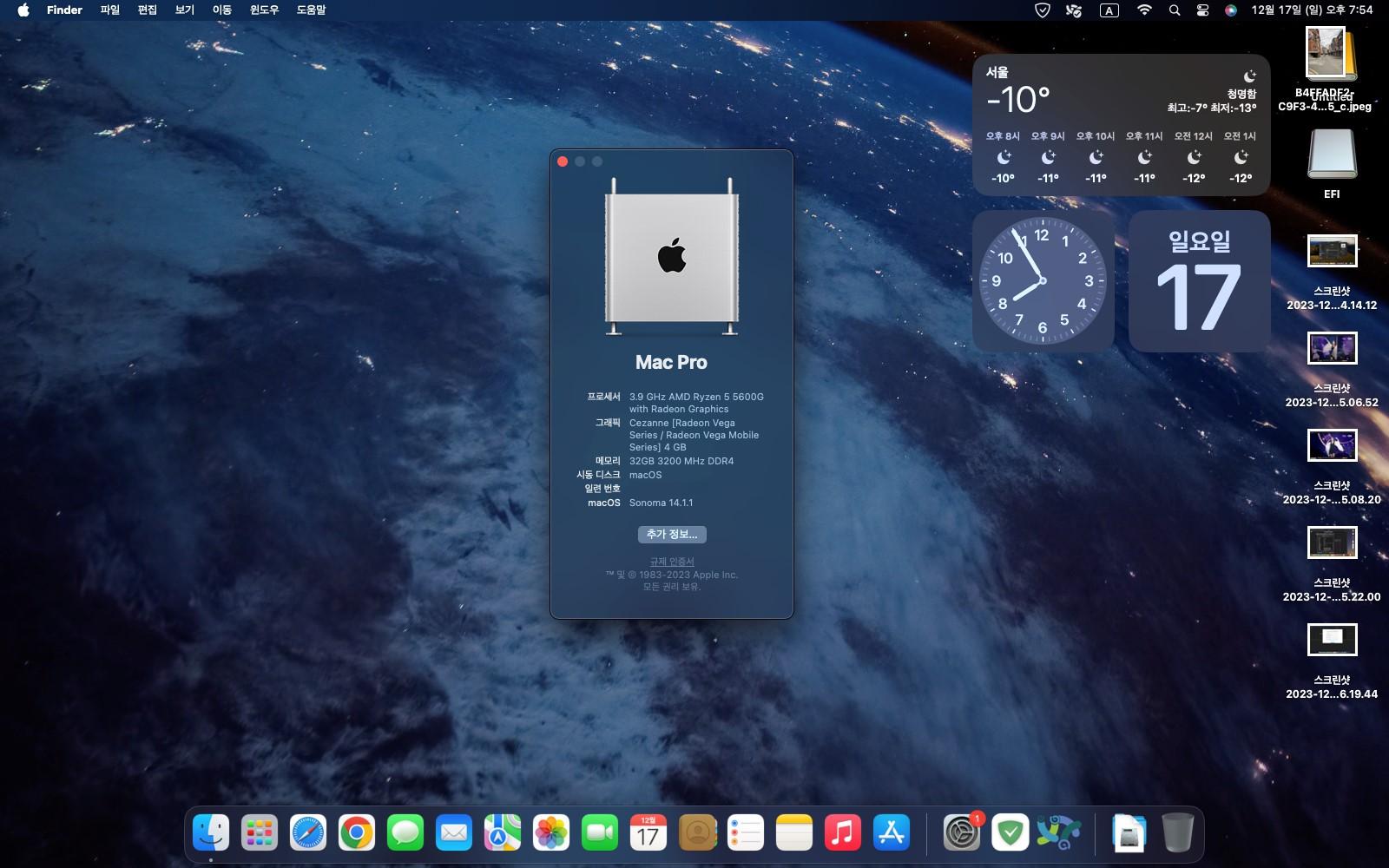Open System Settings with update badge
Image resolution: width=1389 pixels, height=868 pixels.
pyautogui.click(x=962, y=834)
